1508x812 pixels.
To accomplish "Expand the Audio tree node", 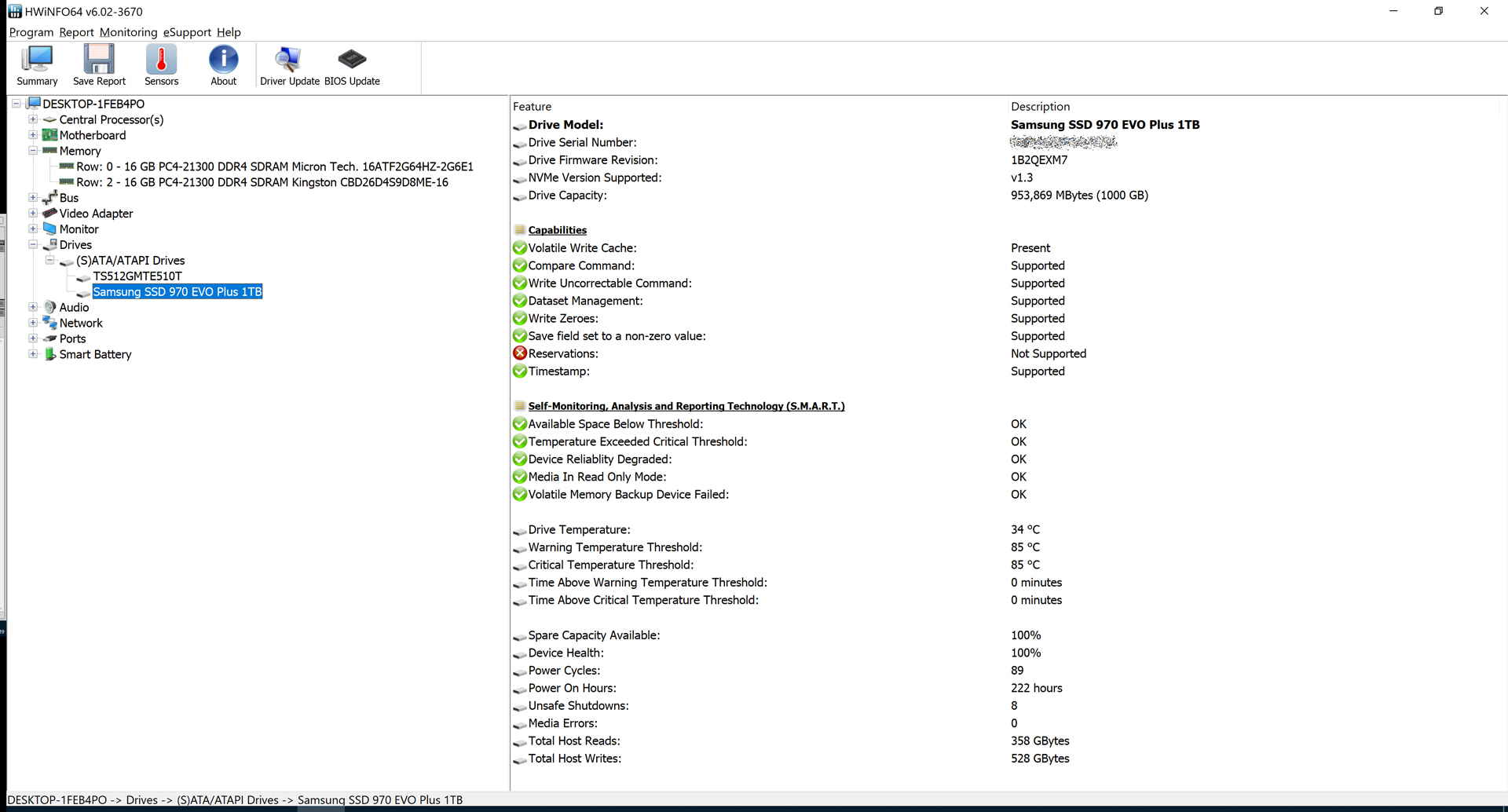I will 33,307.
